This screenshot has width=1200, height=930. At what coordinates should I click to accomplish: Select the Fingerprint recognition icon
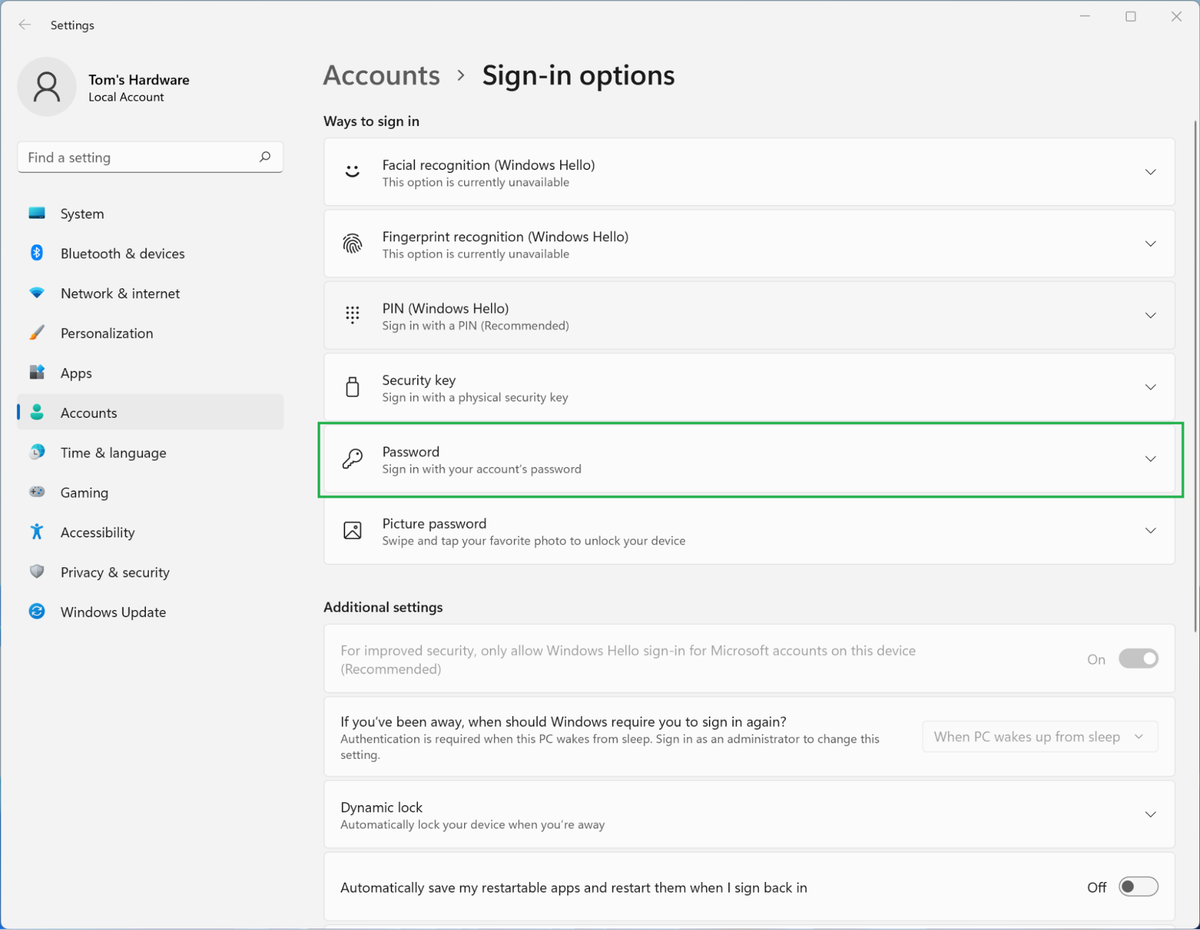(352, 243)
